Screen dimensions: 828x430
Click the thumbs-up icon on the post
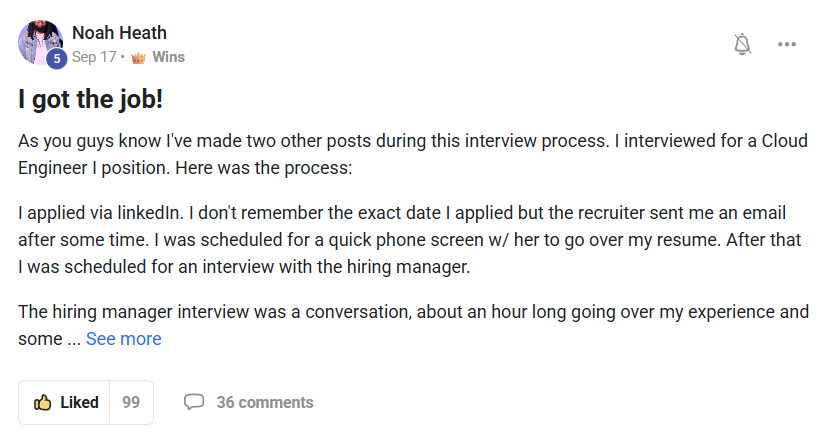point(43,403)
